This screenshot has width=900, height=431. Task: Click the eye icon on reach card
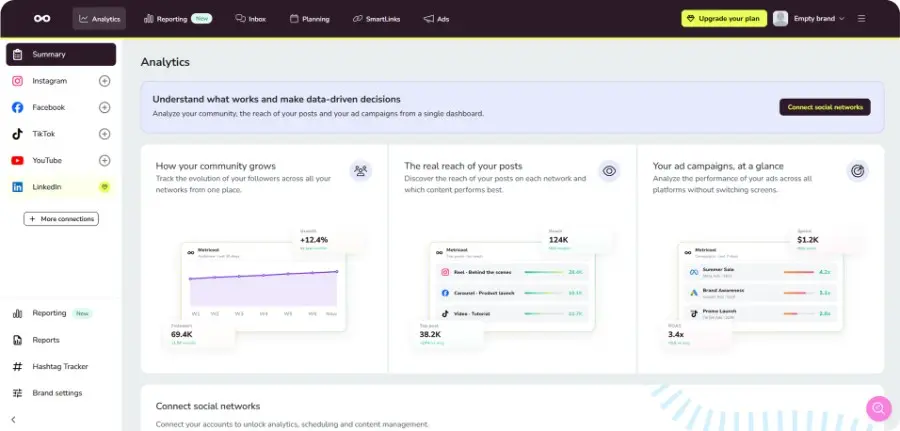609,170
